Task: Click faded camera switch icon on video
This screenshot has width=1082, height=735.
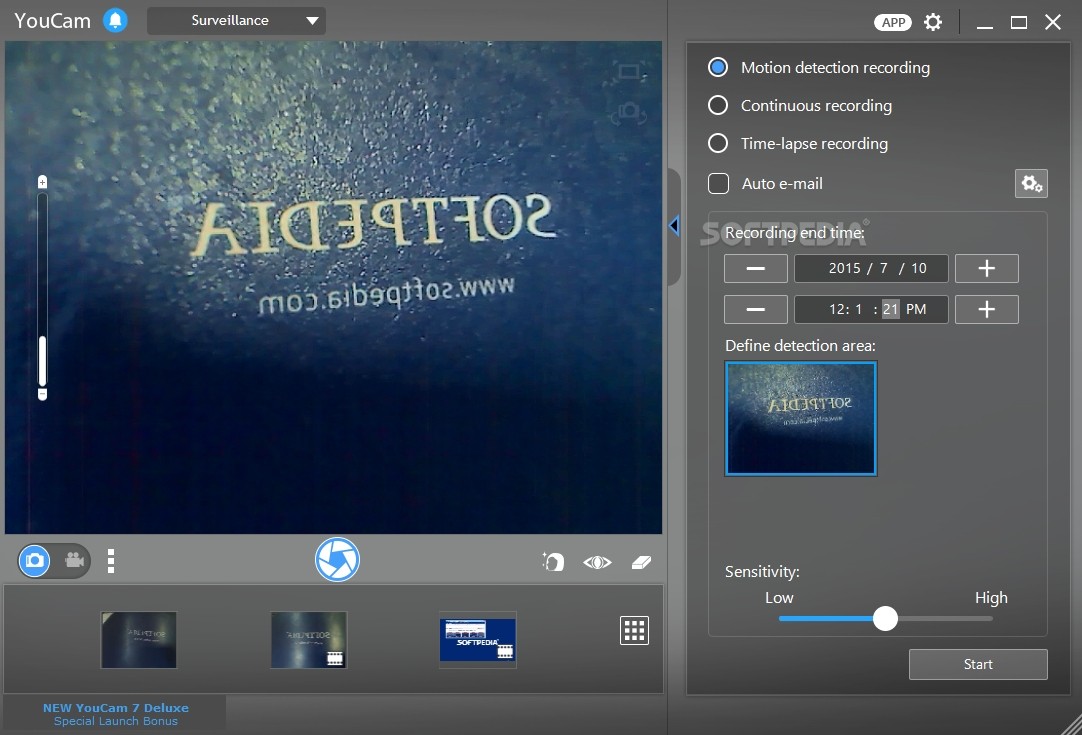Action: click(628, 112)
